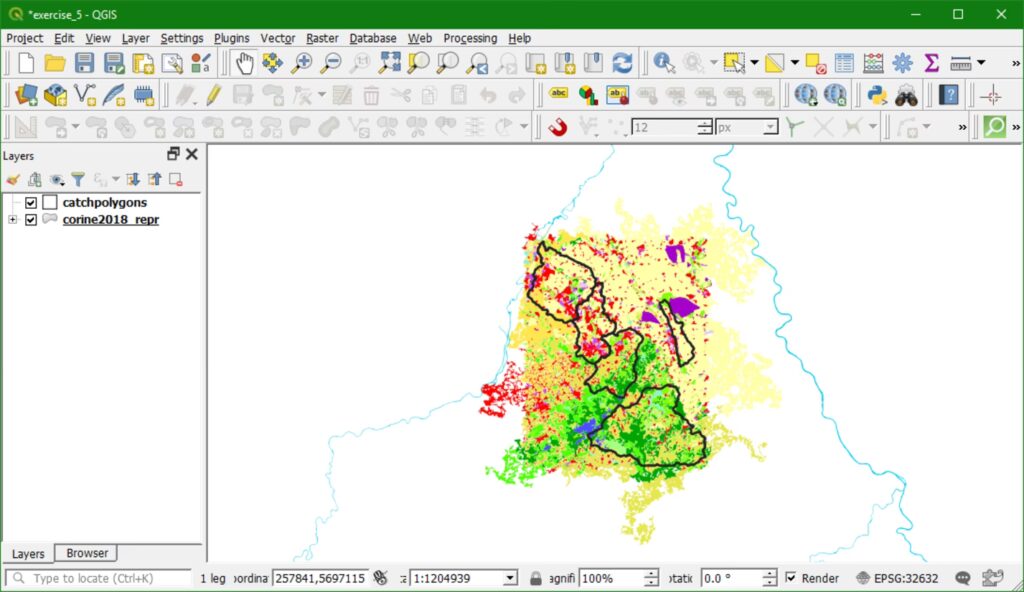
Task: Toggle visibility of catchpolygons layer
Action: 31,203
